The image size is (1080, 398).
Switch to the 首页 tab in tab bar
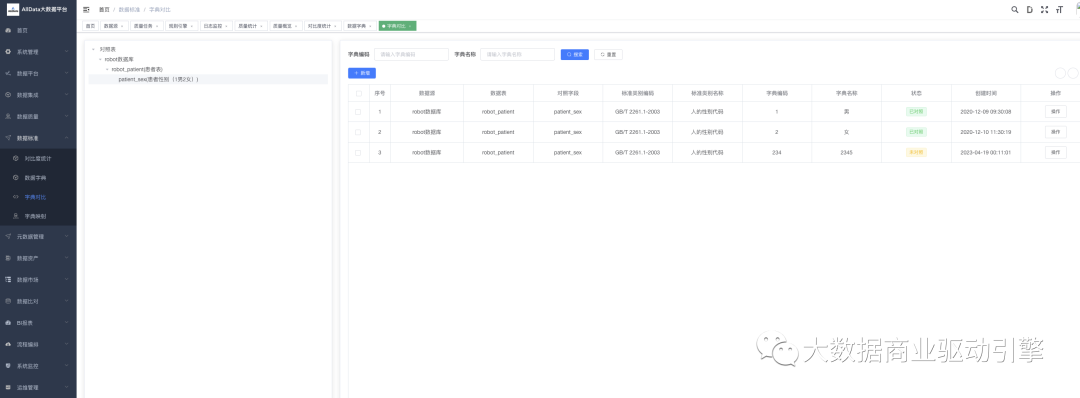[90, 25]
